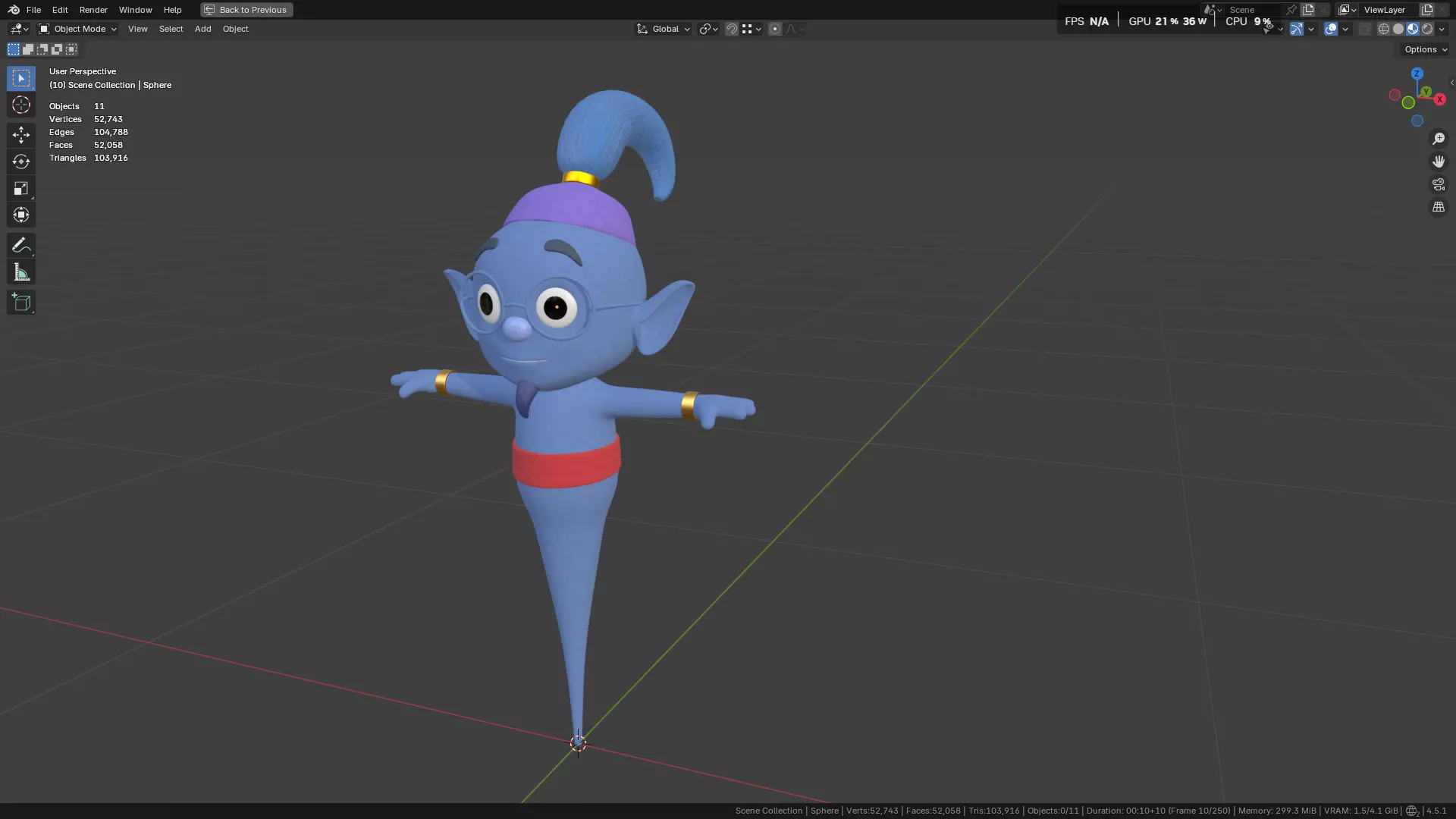Open proportional falloff dropdown
The height and width of the screenshot is (819, 1456).
(x=794, y=29)
